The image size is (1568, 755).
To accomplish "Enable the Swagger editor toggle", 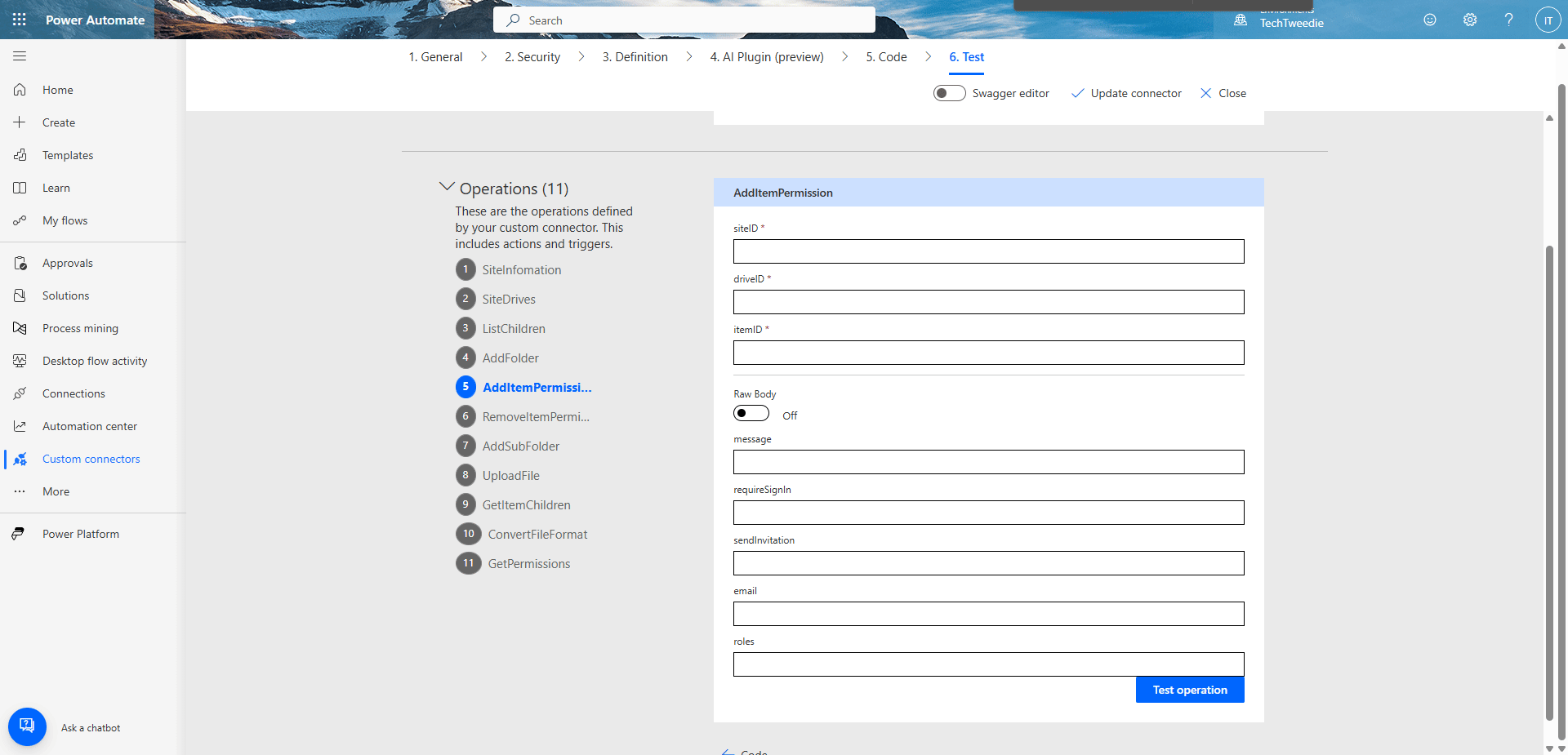I will pos(949,93).
